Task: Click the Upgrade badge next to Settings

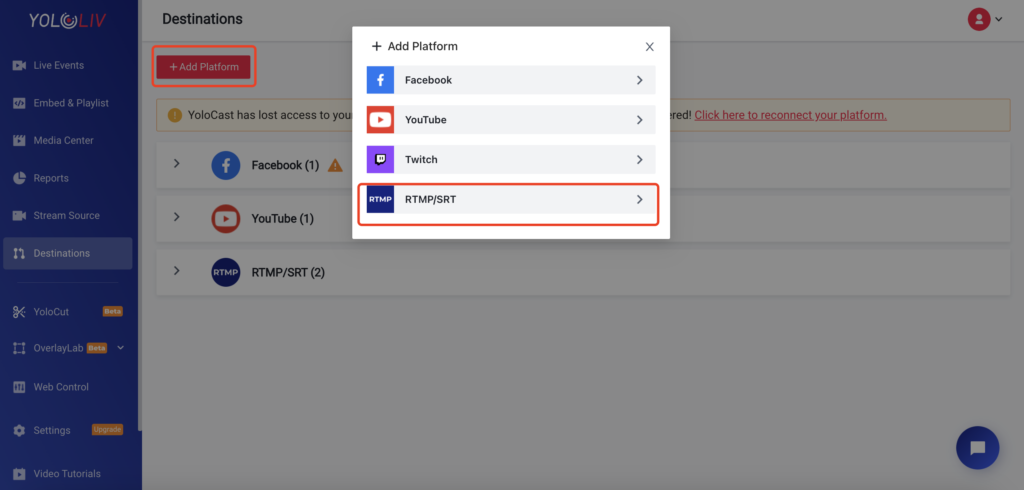Action: pos(107,429)
